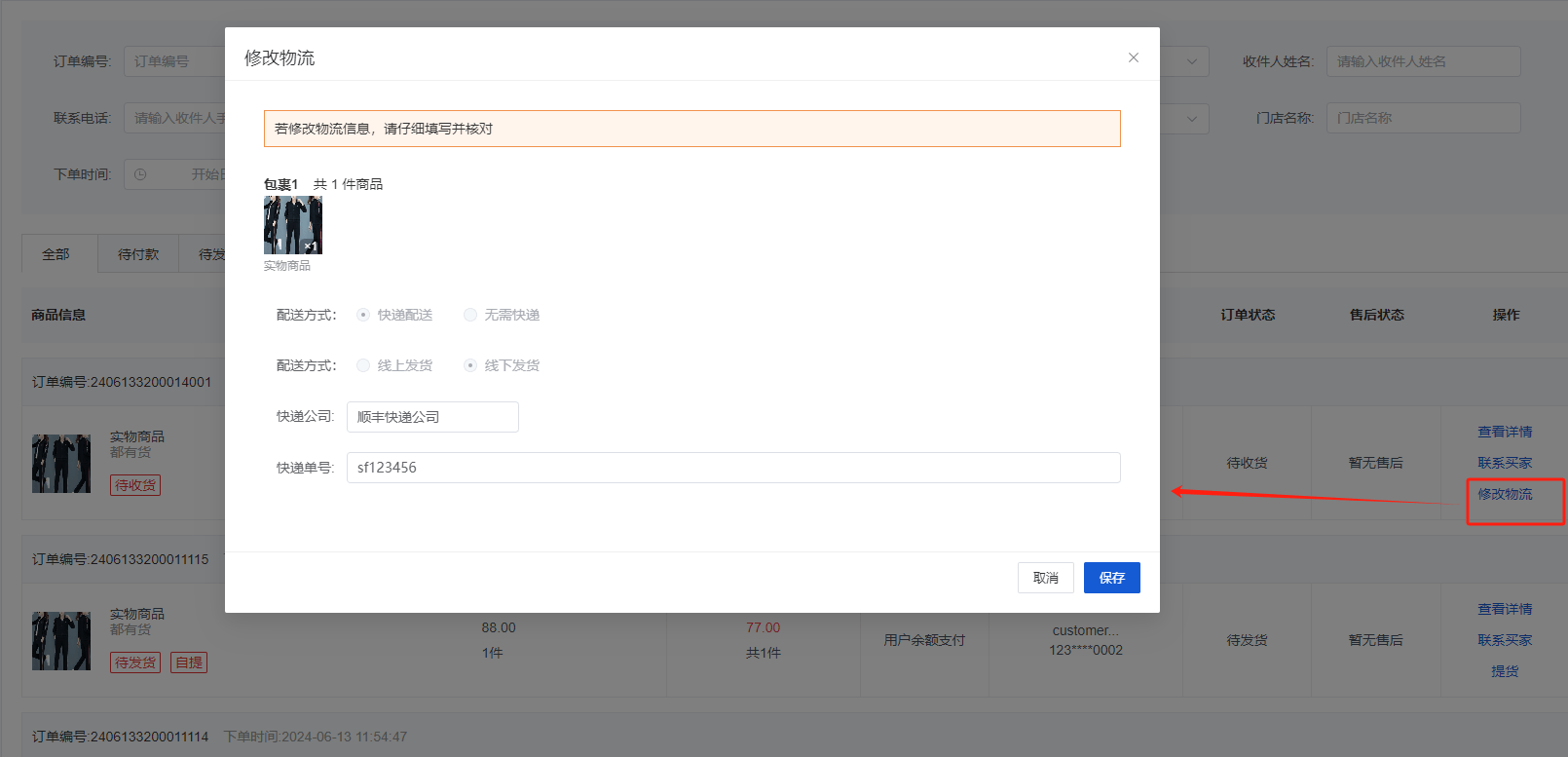Click the customer... buyer name cell

coord(1086,630)
